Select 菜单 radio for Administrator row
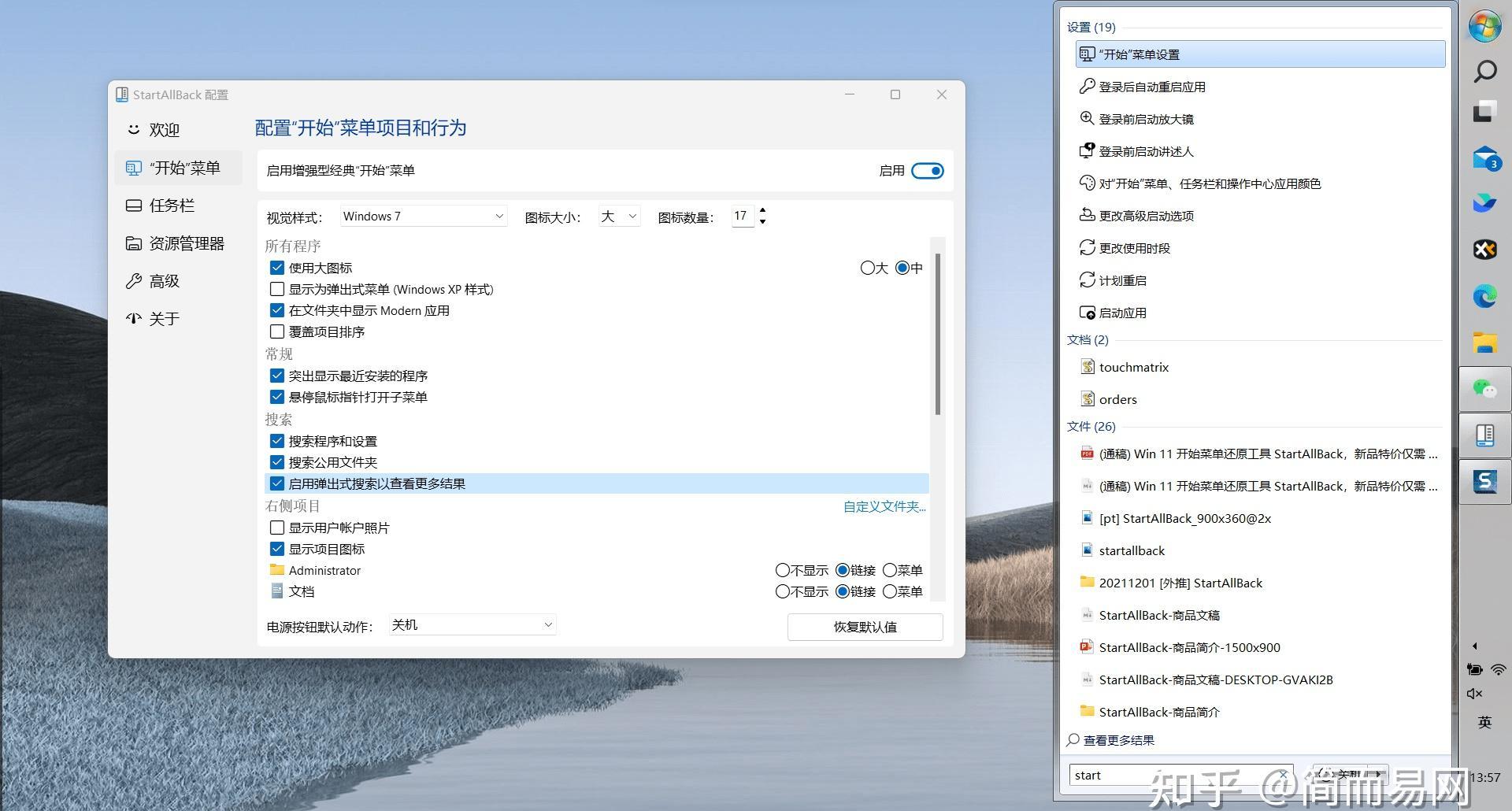1512x811 pixels. [890, 570]
